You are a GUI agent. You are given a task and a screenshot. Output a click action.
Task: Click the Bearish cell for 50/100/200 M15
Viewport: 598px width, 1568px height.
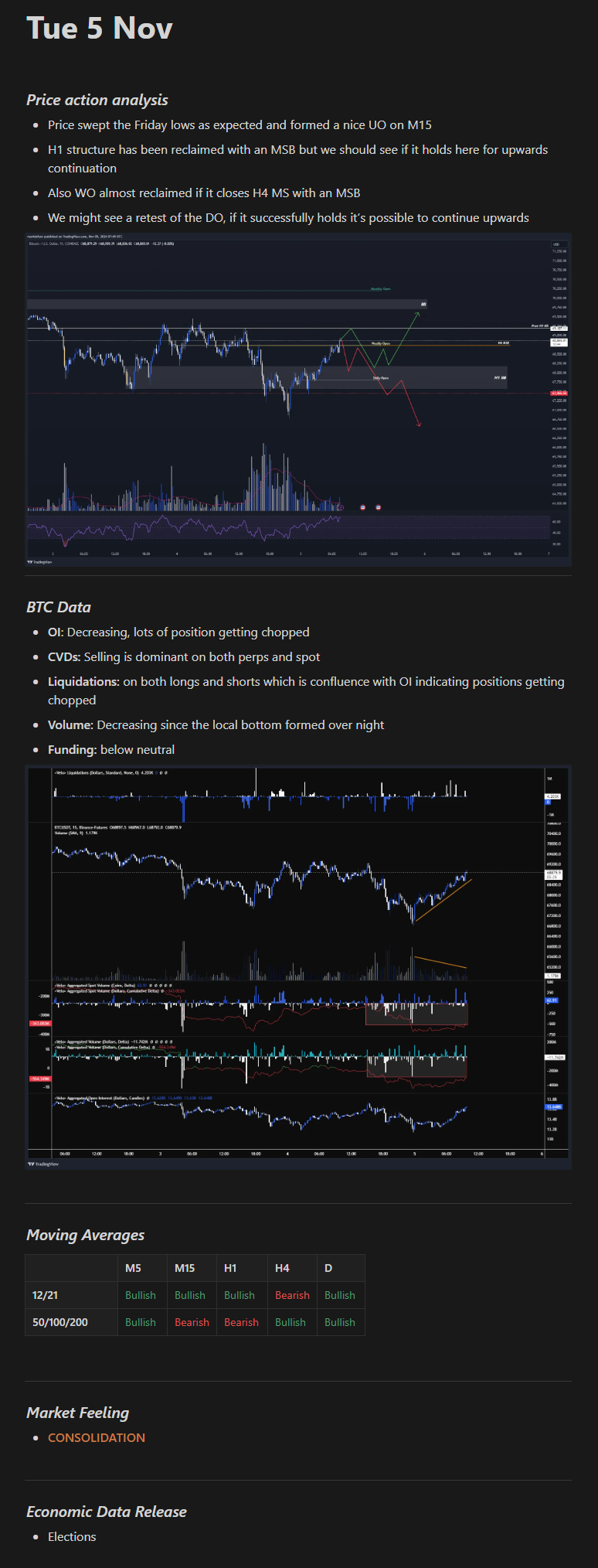[x=192, y=1322]
